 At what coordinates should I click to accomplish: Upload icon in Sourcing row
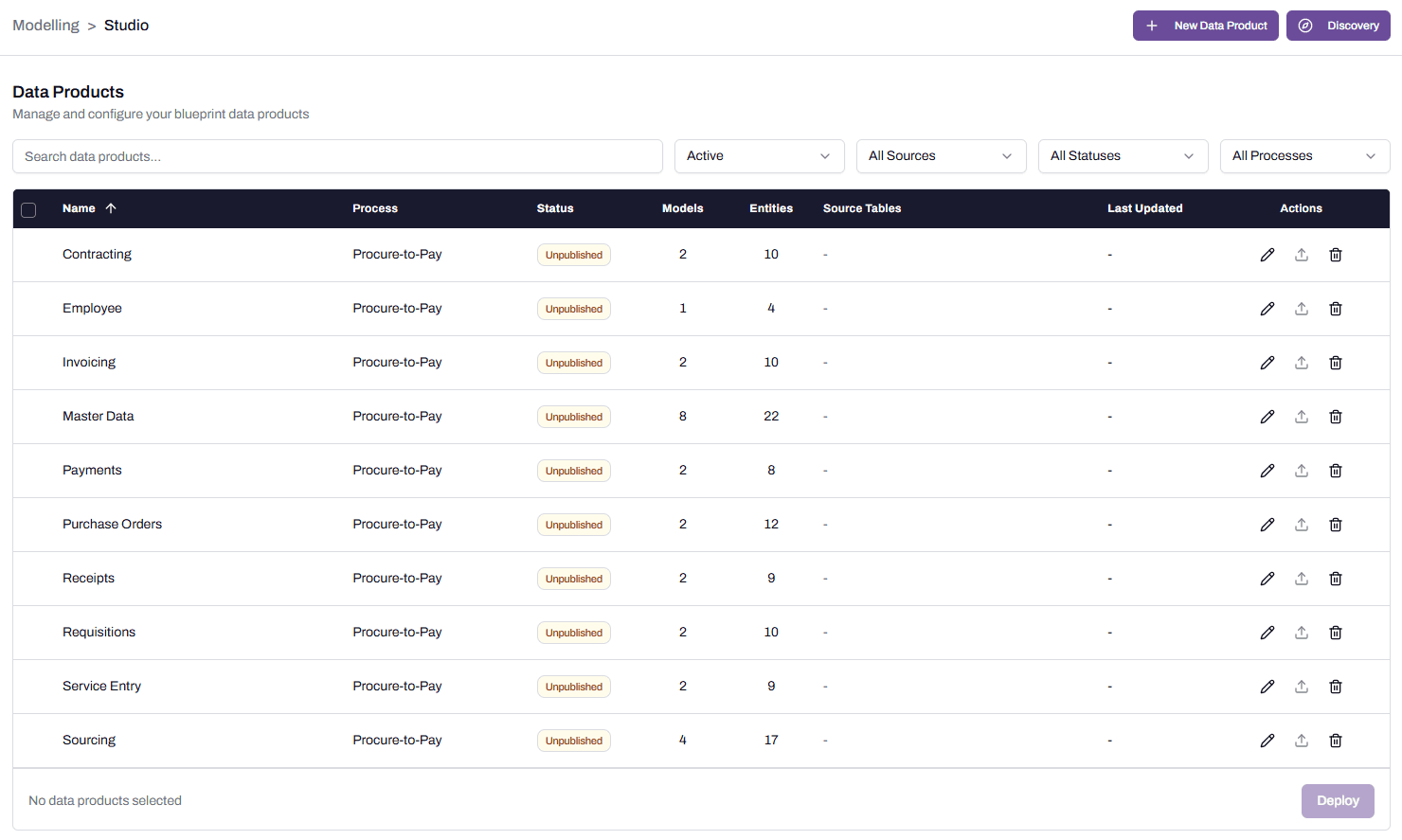tap(1302, 741)
